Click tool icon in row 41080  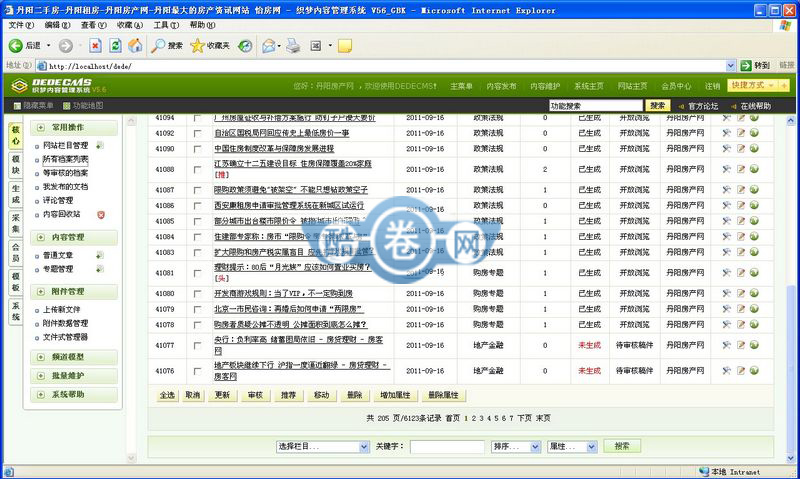pyautogui.click(x=727, y=293)
